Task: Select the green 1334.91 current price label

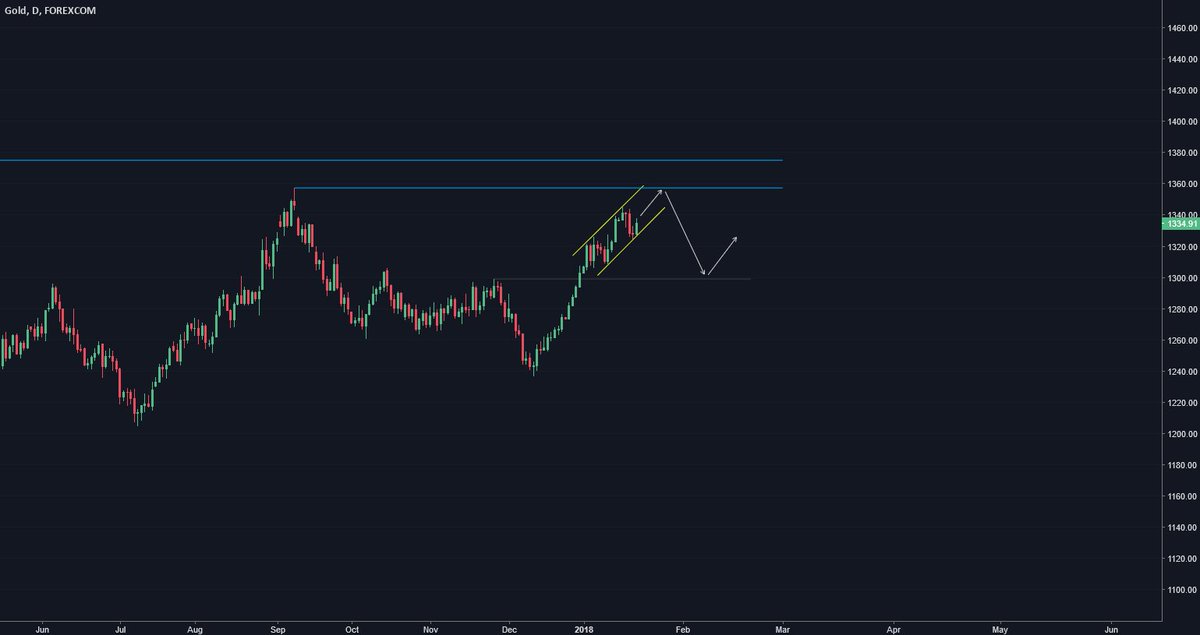Action: [1180, 224]
